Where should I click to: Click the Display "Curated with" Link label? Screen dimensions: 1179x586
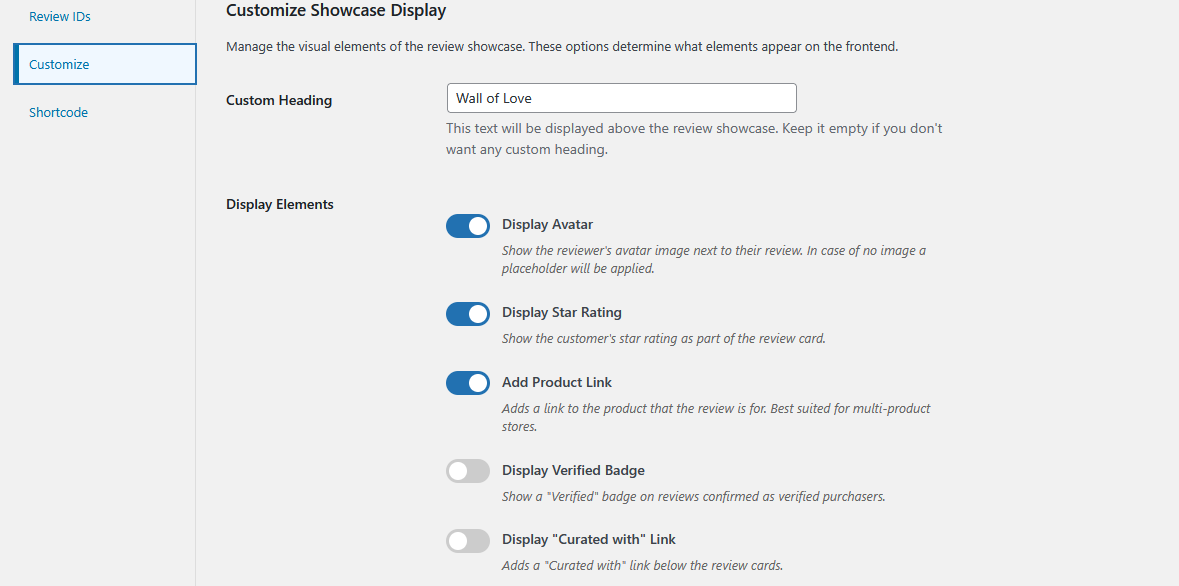tap(588, 538)
